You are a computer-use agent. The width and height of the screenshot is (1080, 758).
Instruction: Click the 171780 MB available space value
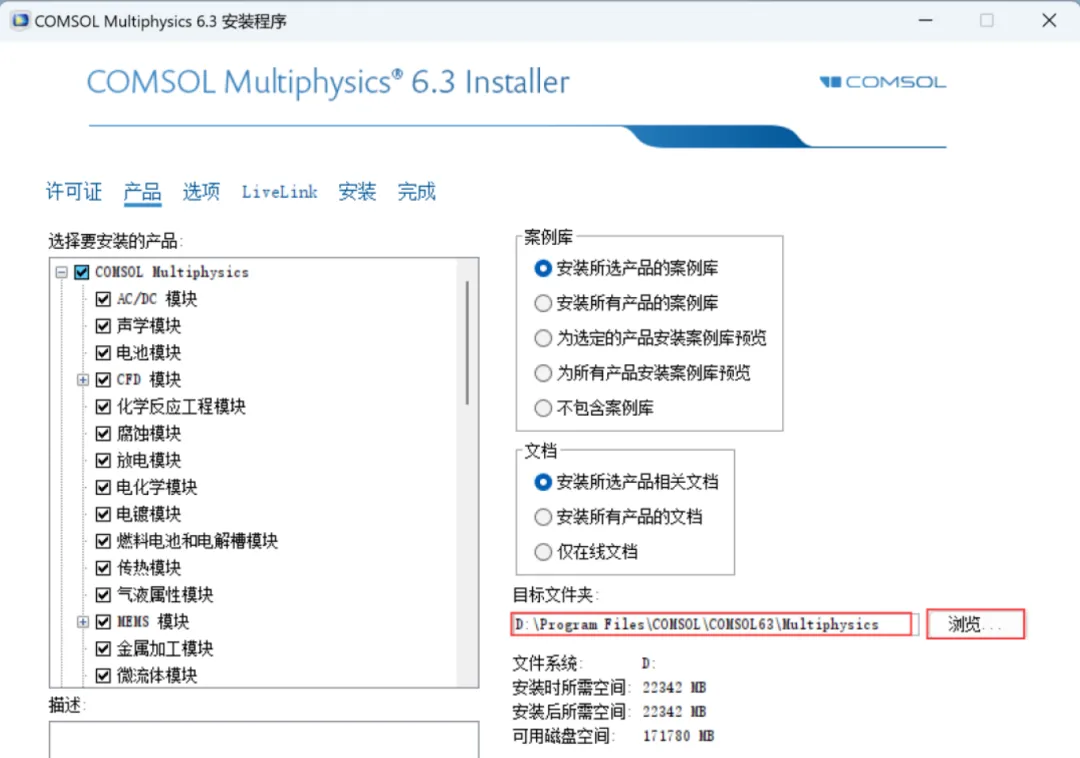tap(678, 736)
